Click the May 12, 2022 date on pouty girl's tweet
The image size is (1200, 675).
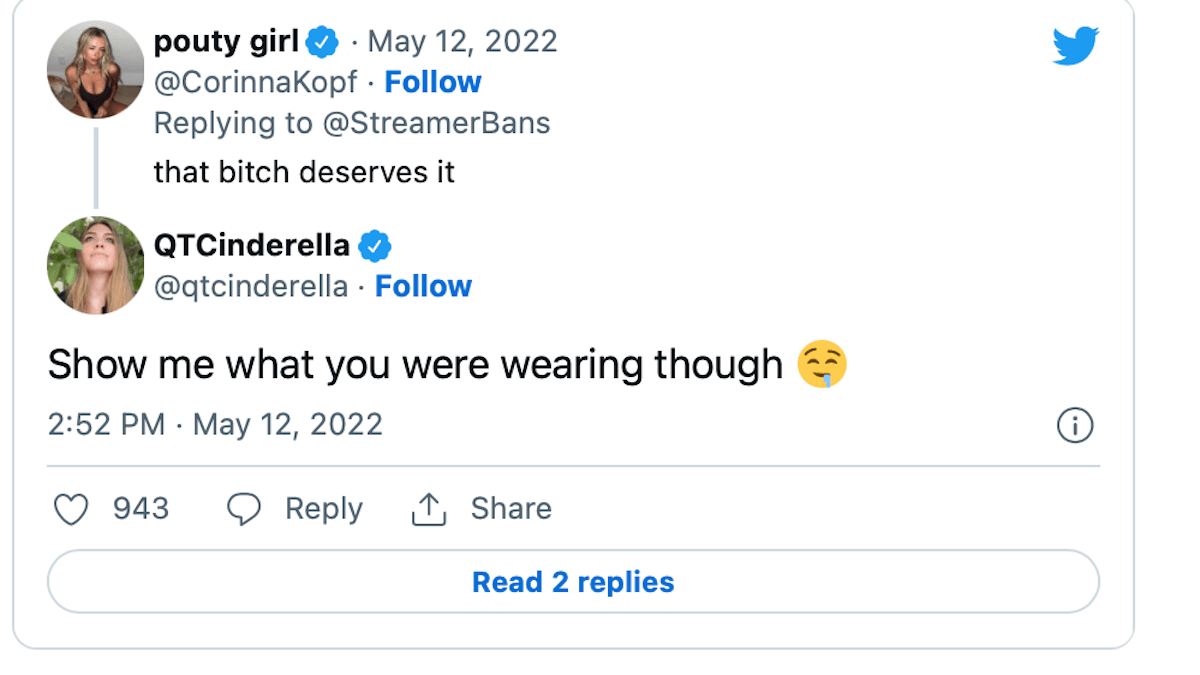(x=463, y=41)
